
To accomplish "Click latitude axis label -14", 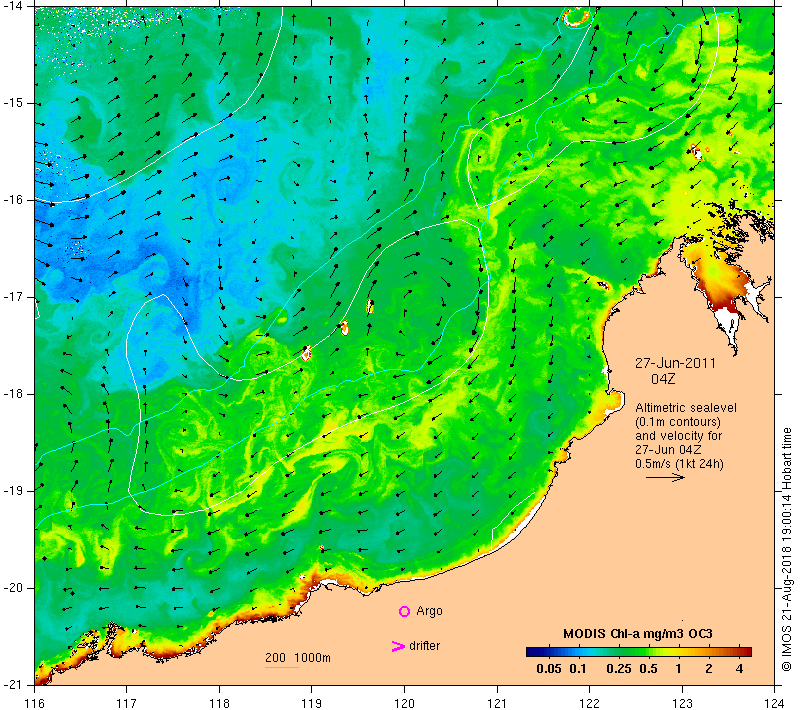I will (x=12, y=6).
